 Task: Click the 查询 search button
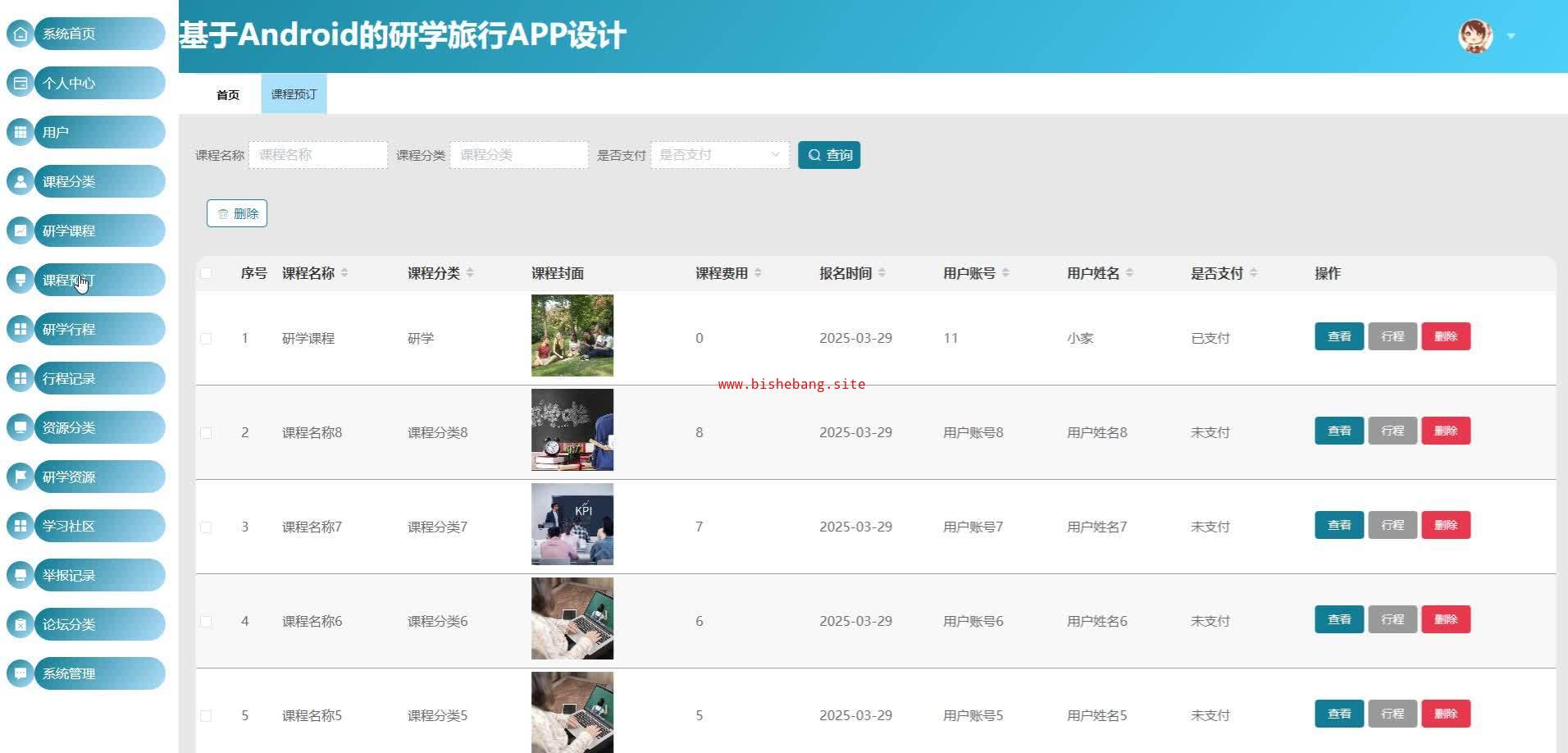click(829, 155)
